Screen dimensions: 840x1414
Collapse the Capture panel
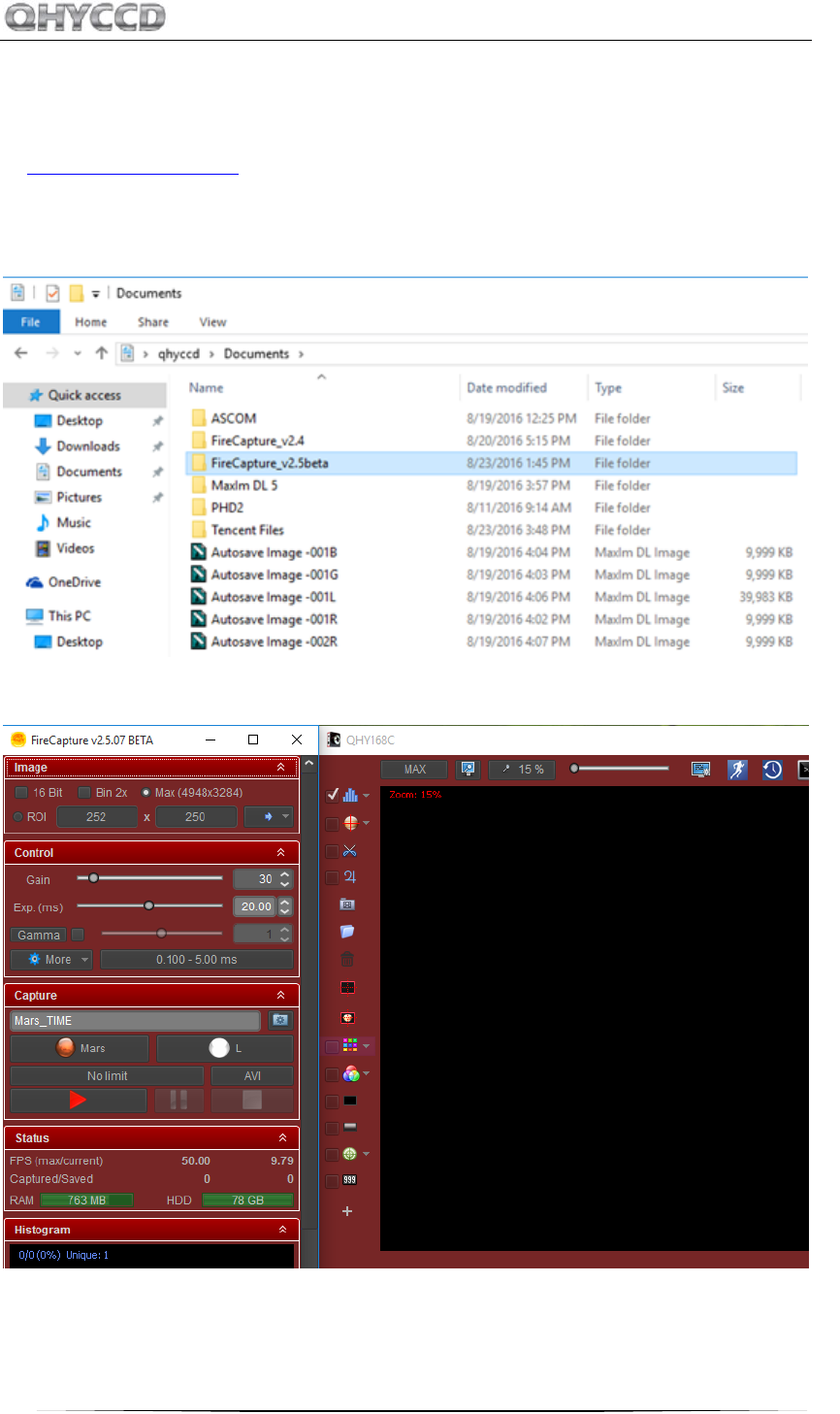[281, 996]
